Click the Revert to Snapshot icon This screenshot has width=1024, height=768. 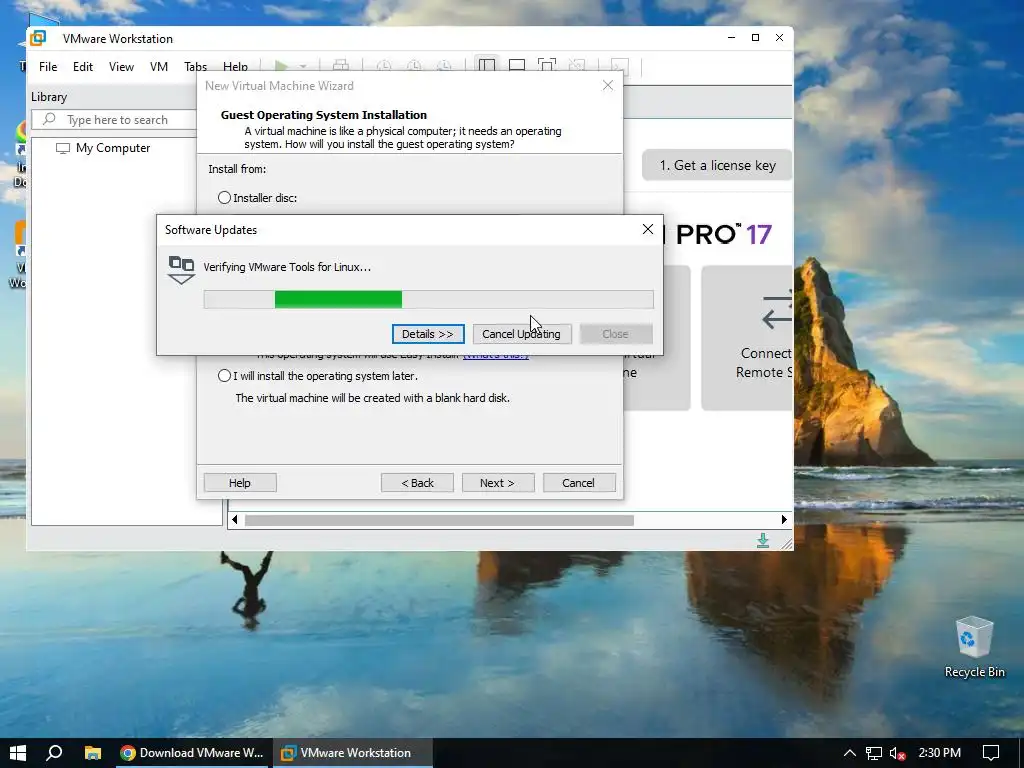click(x=414, y=65)
